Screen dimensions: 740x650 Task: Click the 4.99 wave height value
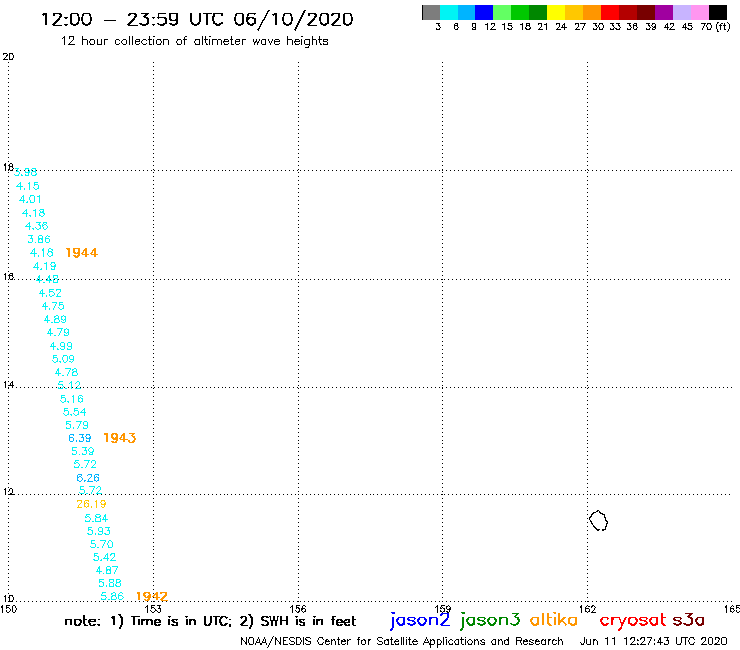coord(61,346)
